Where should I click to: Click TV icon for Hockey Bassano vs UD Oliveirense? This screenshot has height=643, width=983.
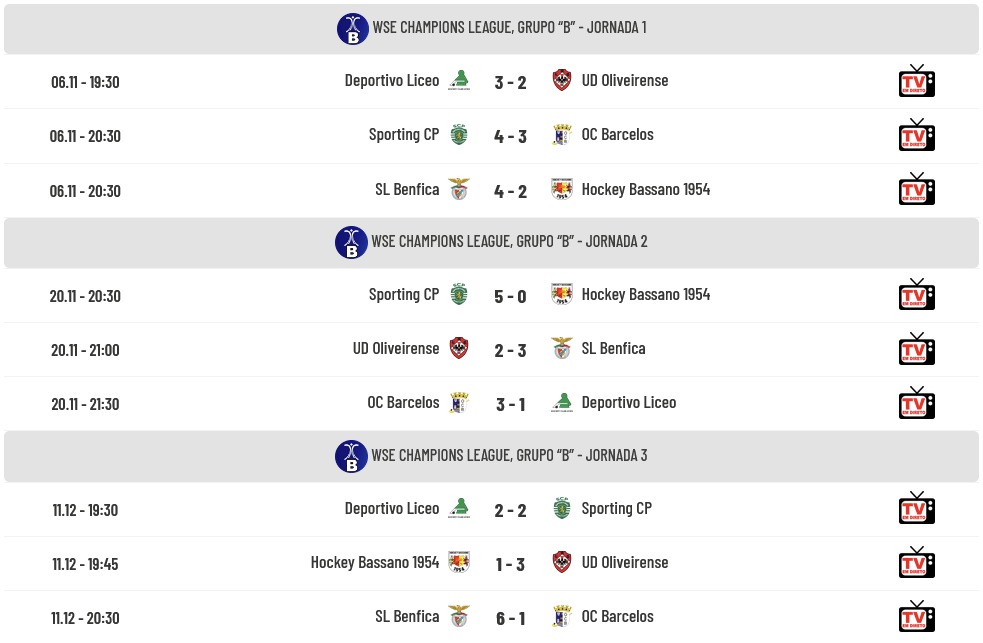click(x=916, y=563)
